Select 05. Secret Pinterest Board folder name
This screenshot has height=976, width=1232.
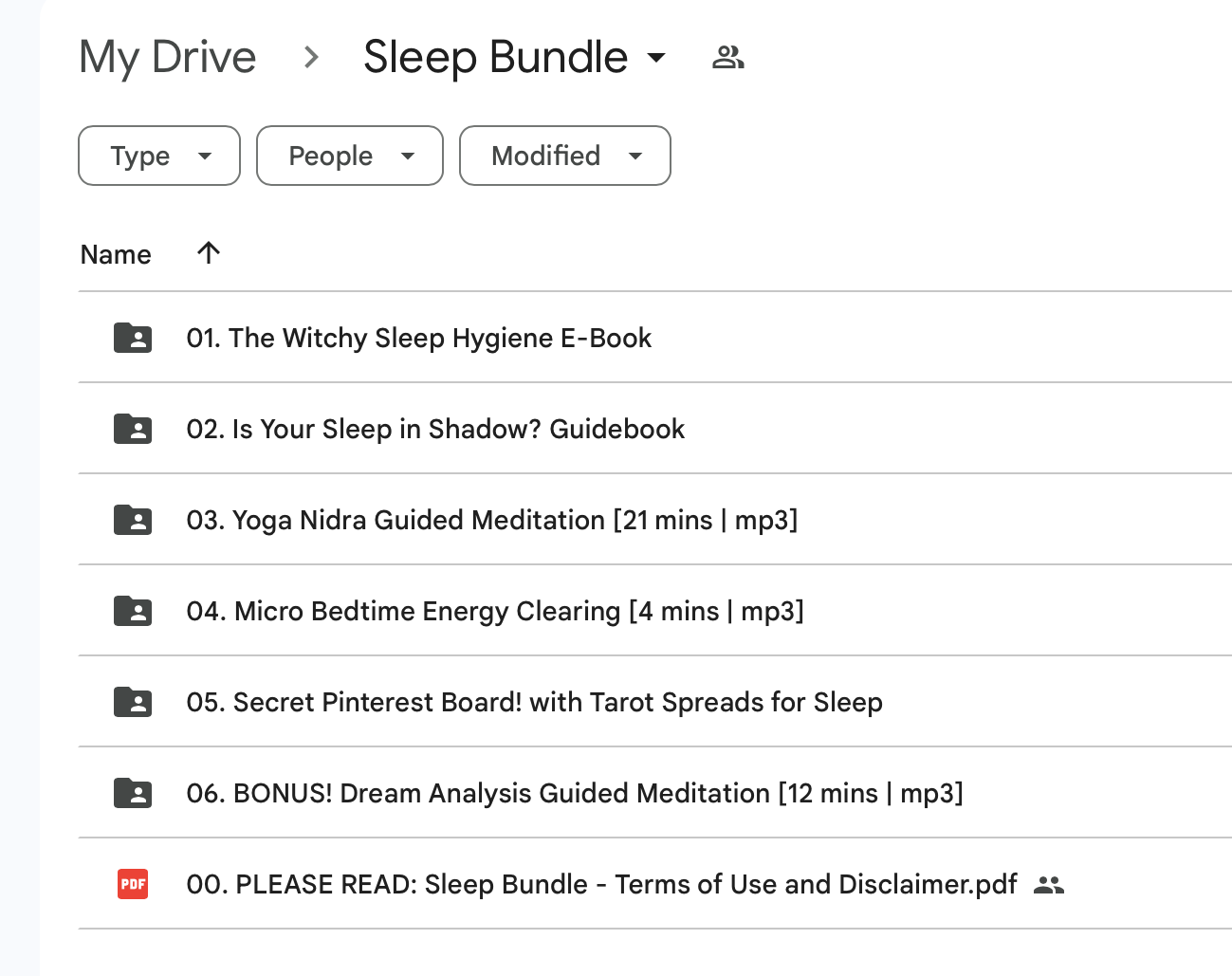534,702
